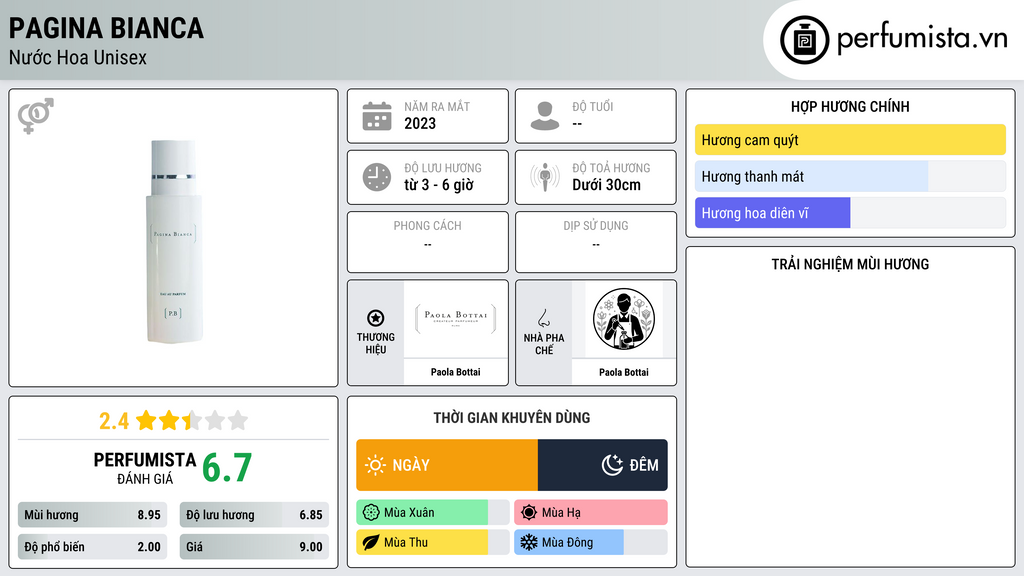Click the star badge icon above Thương hiệu
1024x576 pixels.
[x=376, y=318]
